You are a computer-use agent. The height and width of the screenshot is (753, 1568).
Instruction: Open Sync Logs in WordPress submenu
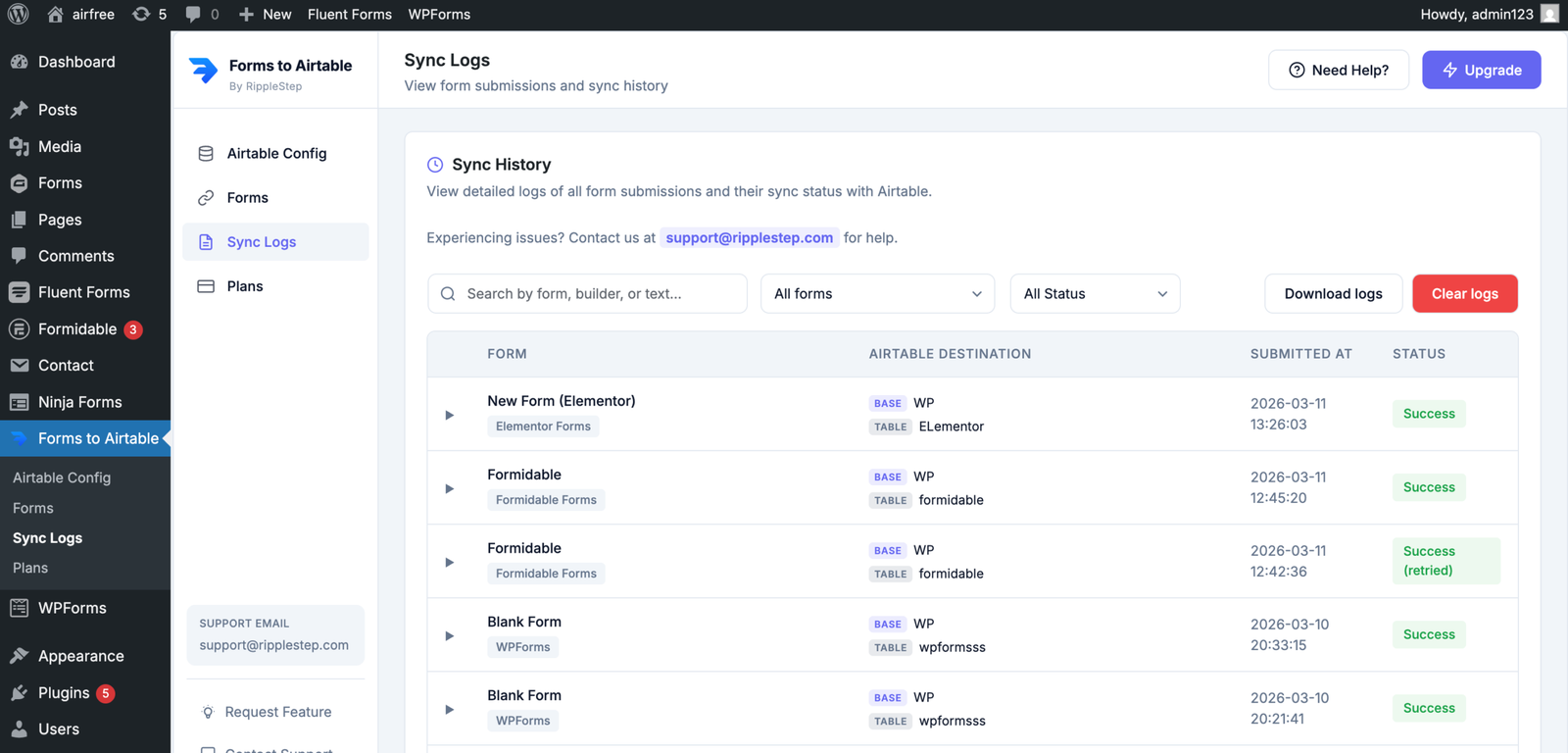click(47, 538)
